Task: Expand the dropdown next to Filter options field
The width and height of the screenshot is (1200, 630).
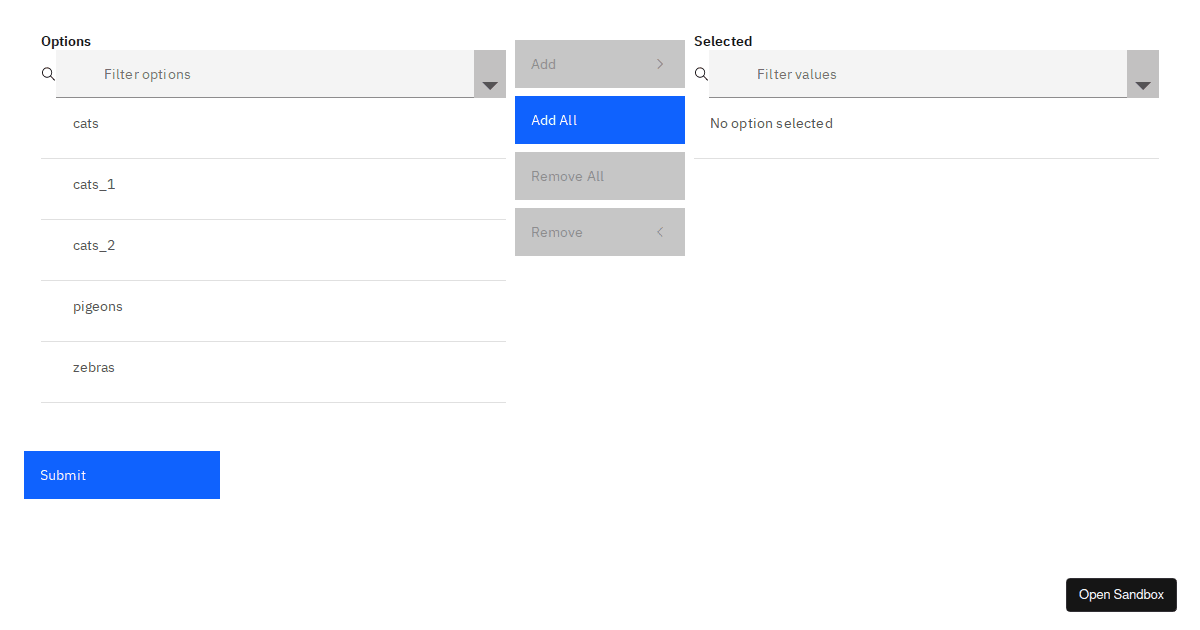Action: [489, 87]
